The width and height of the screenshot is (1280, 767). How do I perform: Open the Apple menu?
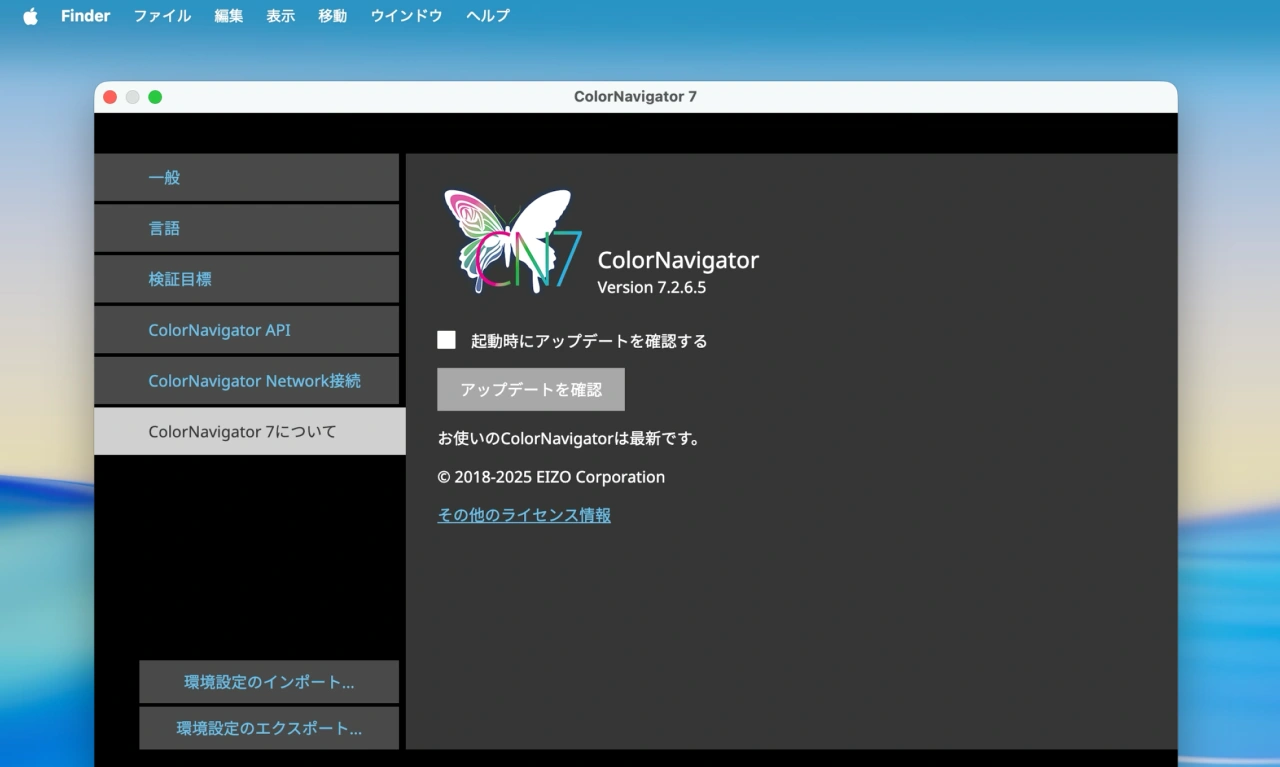click(29, 15)
